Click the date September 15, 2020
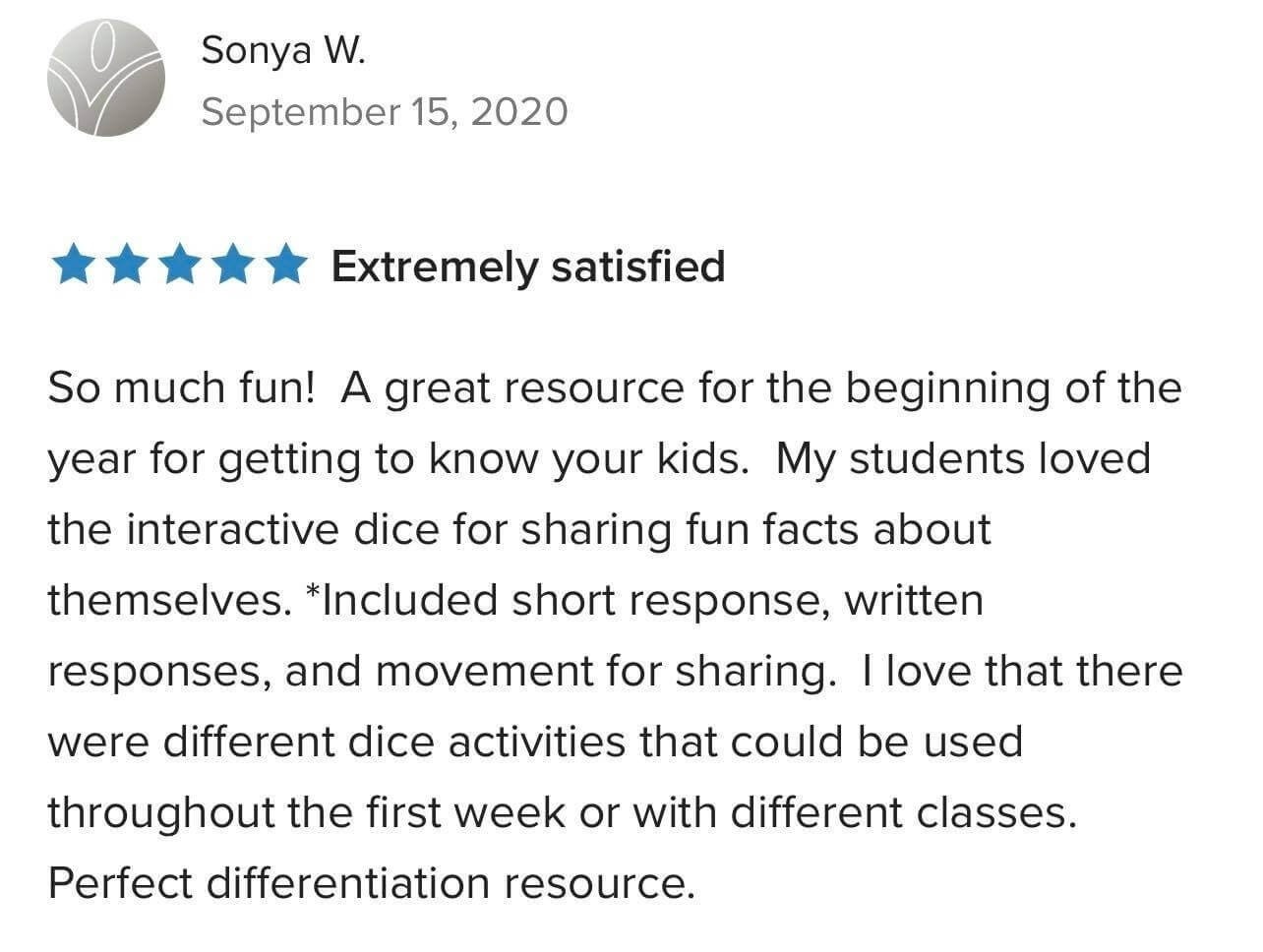Image resolution: width=1263 pixels, height=952 pixels. (385, 111)
